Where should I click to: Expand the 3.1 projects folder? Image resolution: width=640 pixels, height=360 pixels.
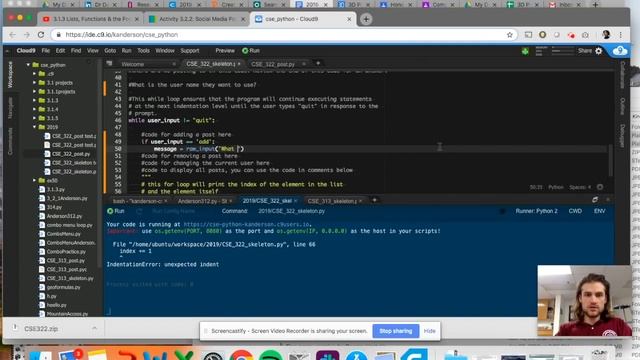tap(35, 82)
